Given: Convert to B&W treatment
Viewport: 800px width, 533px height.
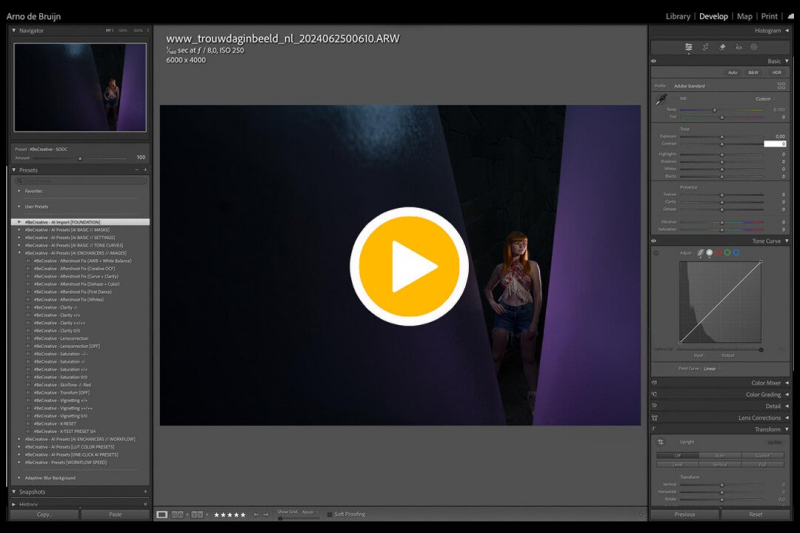Looking at the screenshot, I should [x=753, y=72].
